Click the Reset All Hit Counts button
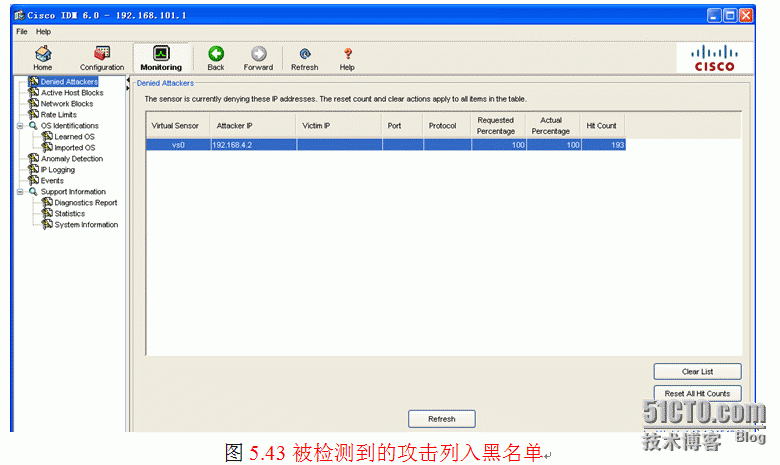780x465 pixels. click(697, 393)
